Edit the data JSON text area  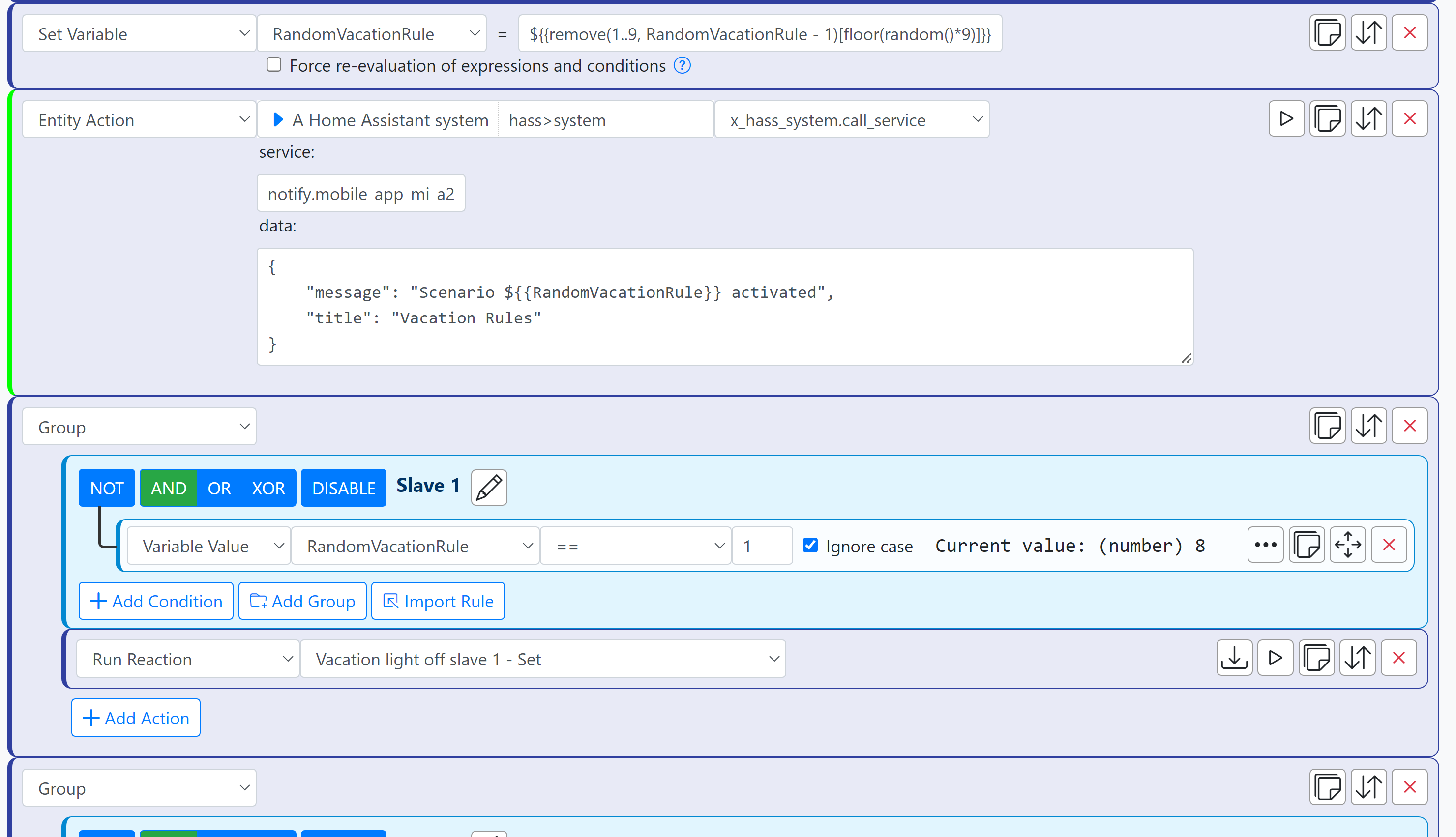(725, 306)
